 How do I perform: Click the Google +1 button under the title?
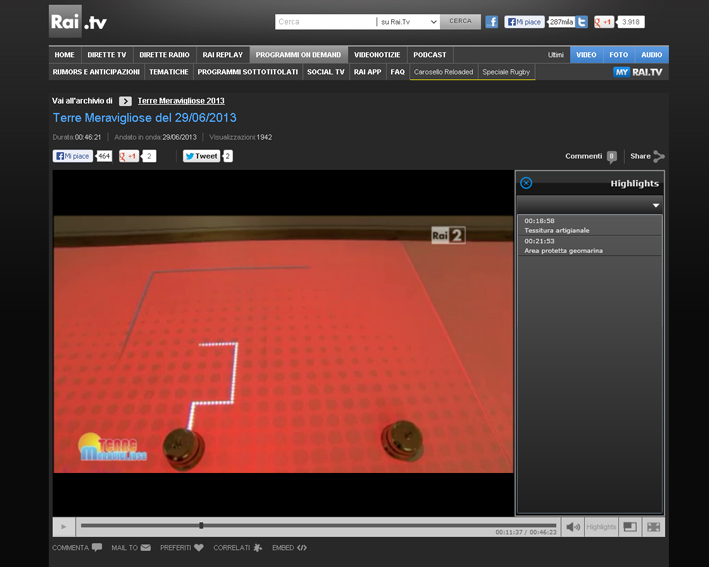(128, 156)
